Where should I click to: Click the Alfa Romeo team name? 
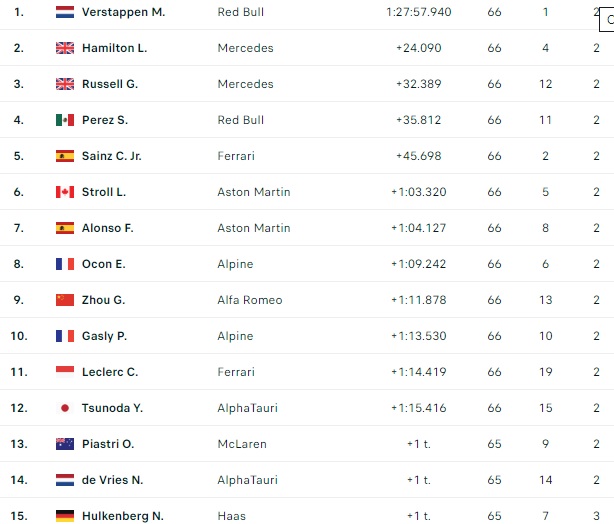click(x=249, y=300)
